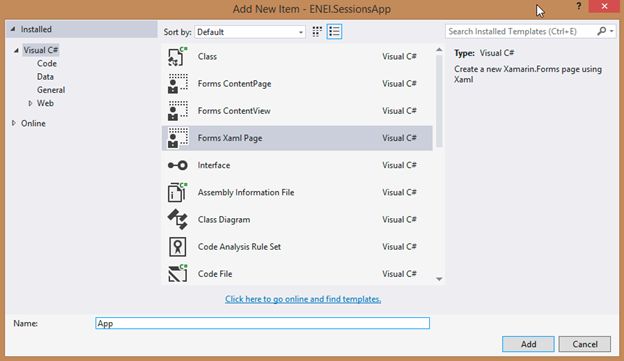Click the template list scroll down arrow

439,279
